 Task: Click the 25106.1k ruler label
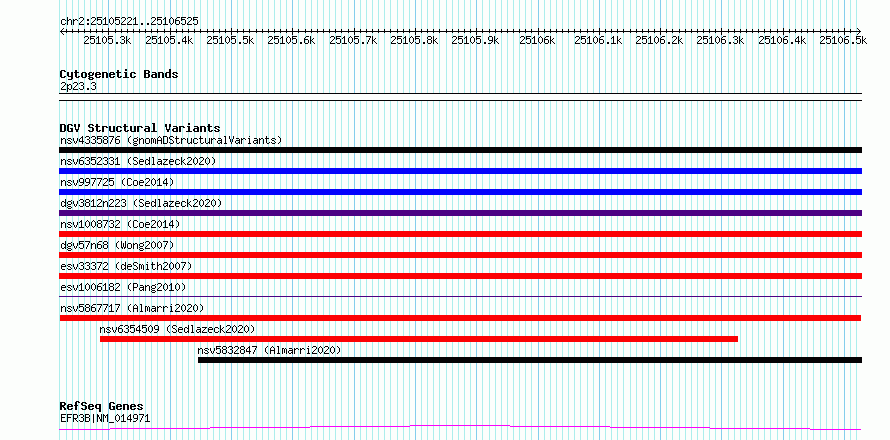[598, 40]
